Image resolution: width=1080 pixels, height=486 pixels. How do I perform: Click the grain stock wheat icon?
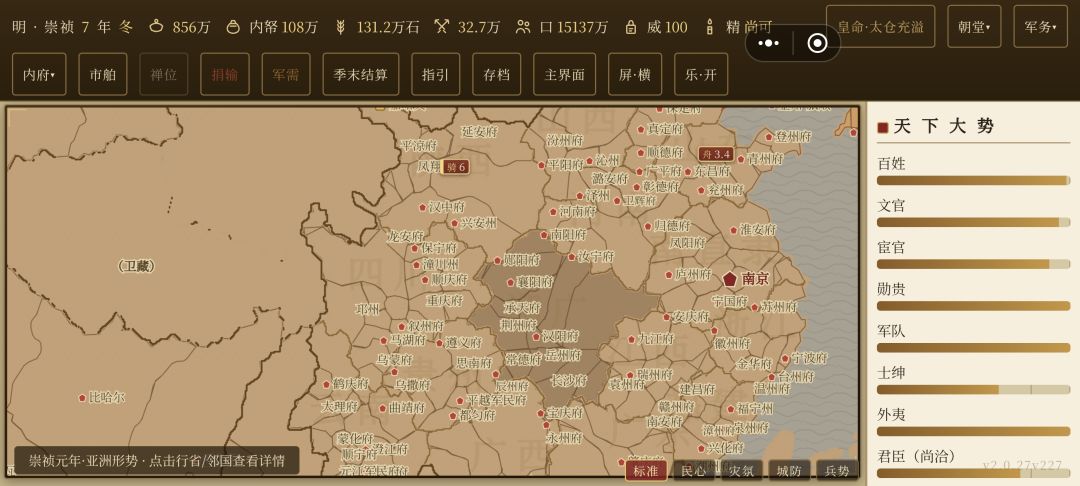point(340,27)
